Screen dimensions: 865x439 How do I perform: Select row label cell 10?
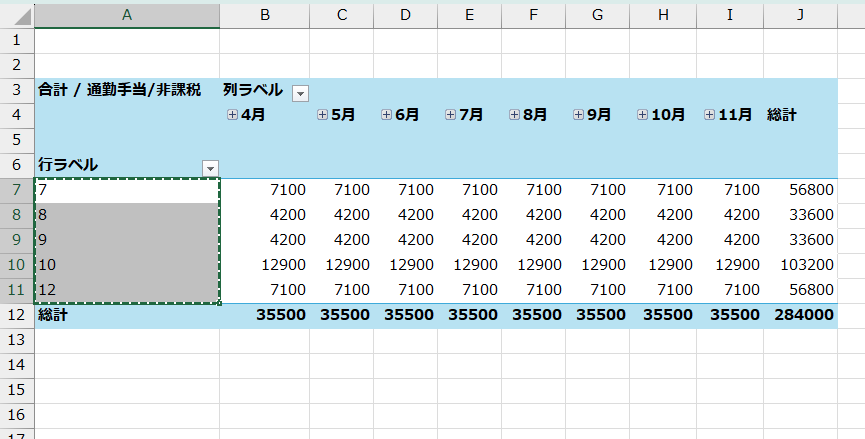[127, 265]
